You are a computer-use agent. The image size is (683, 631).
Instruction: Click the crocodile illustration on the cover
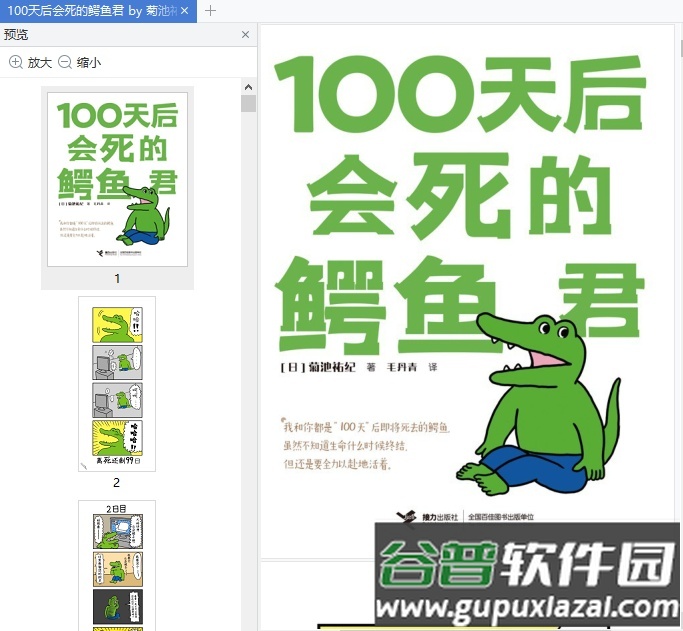pos(538,404)
